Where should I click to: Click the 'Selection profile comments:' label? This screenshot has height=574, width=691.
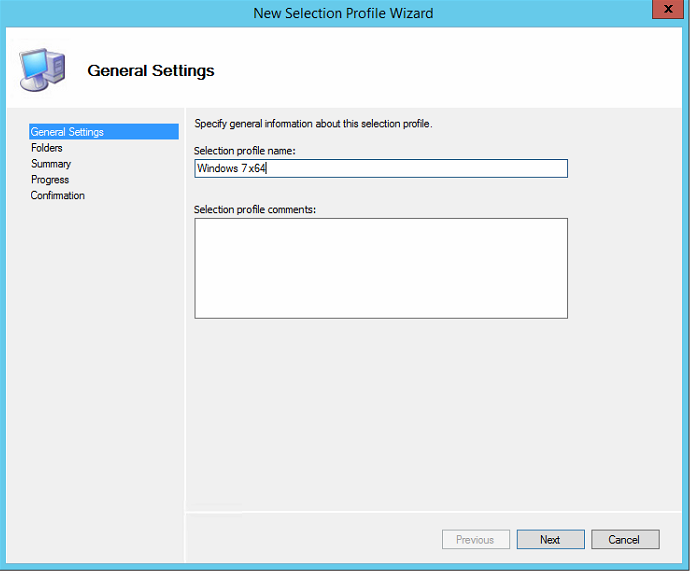(x=255, y=209)
